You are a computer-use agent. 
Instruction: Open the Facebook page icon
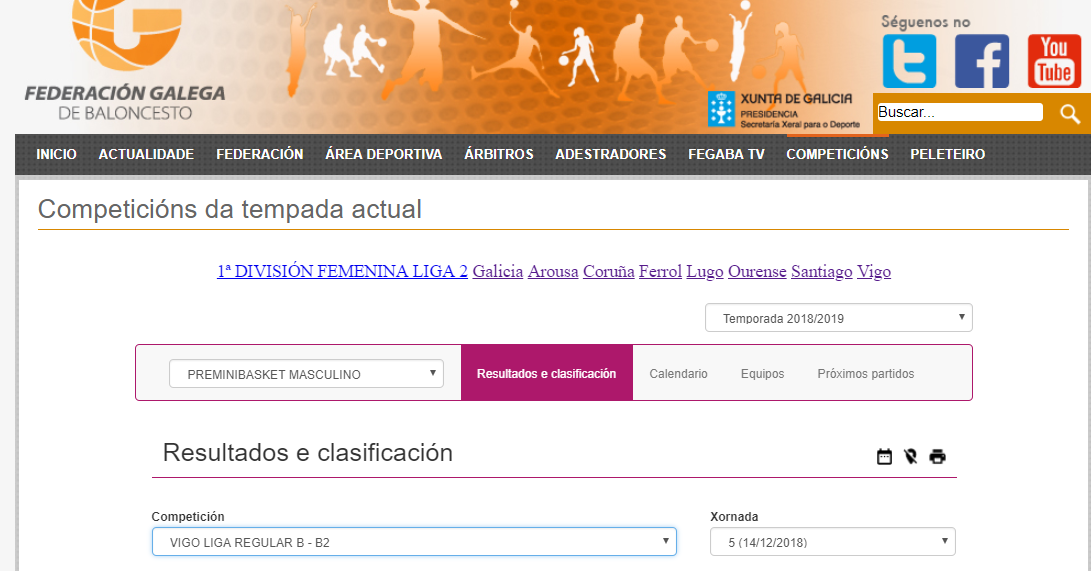982,61
